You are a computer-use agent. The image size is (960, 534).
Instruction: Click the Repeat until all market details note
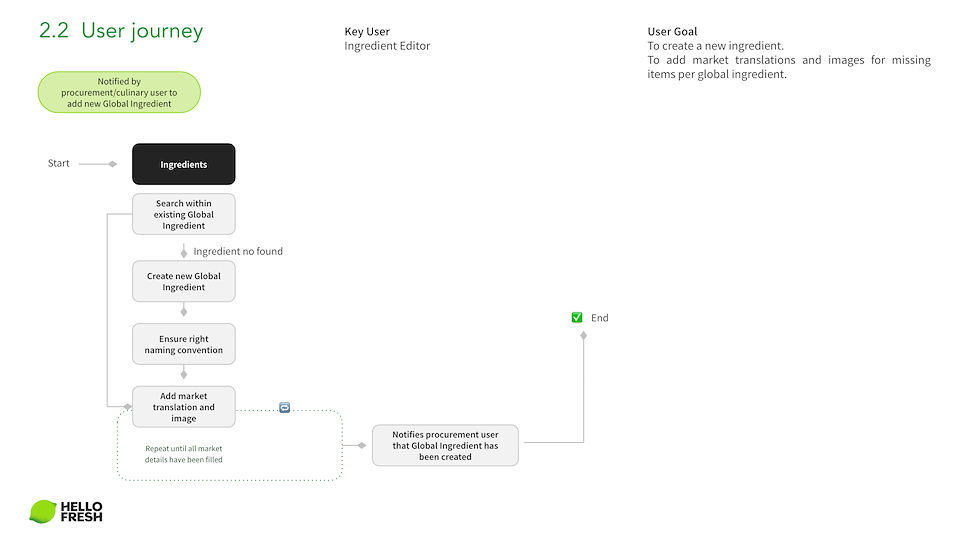tap(169, 454)
